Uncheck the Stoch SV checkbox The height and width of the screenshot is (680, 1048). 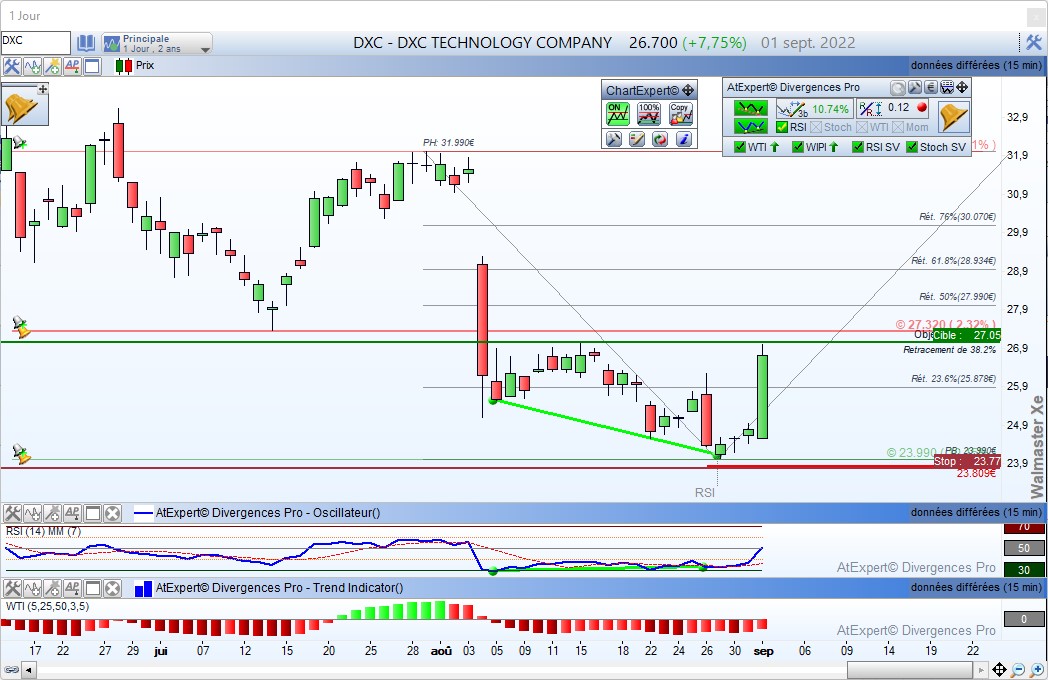pos(912,147)
